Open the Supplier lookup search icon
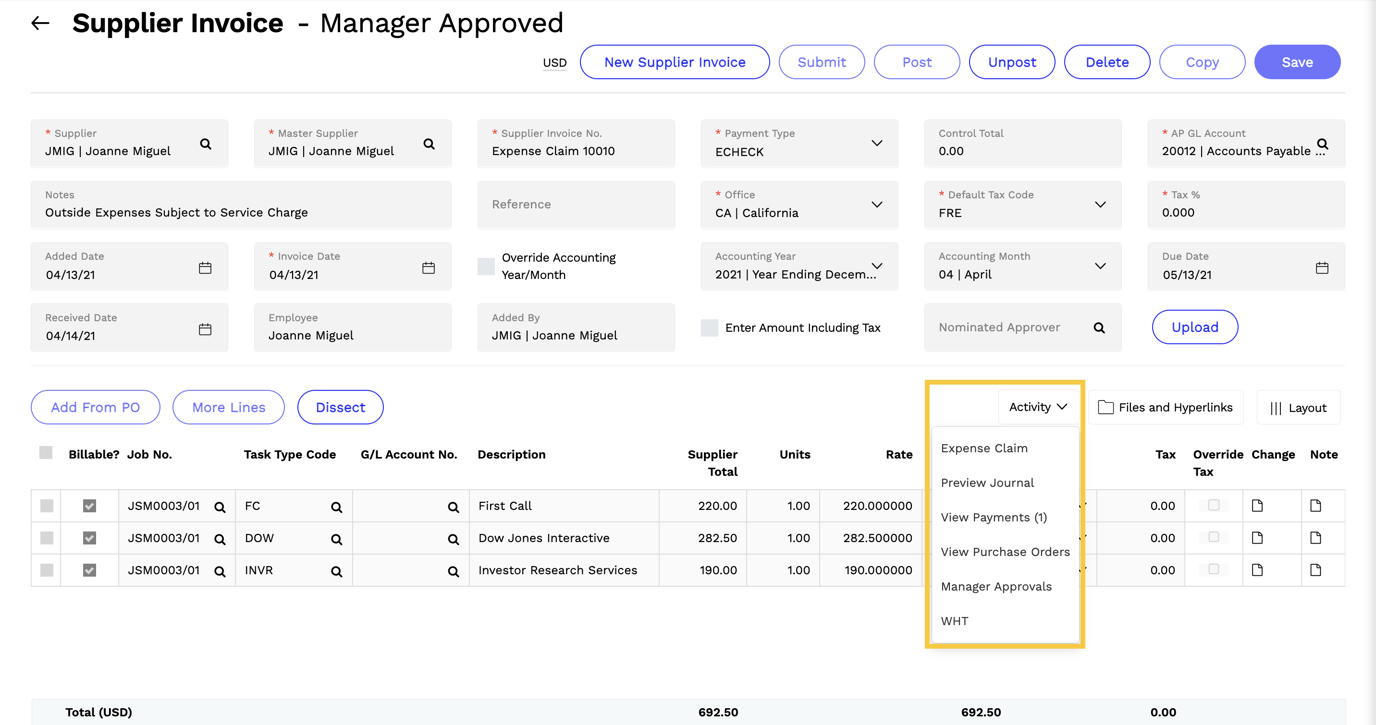 tap(206, 143)
